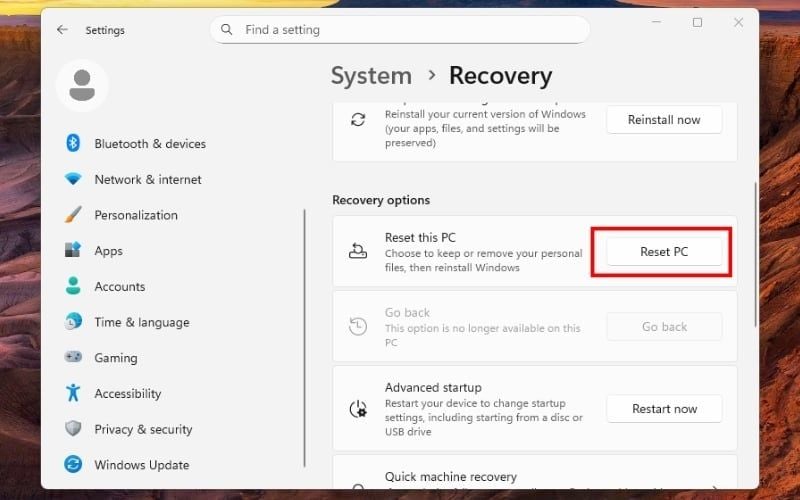Click the Accounts person icon
Viewport: 800px width, 500px height.
[x=73, y=286]
